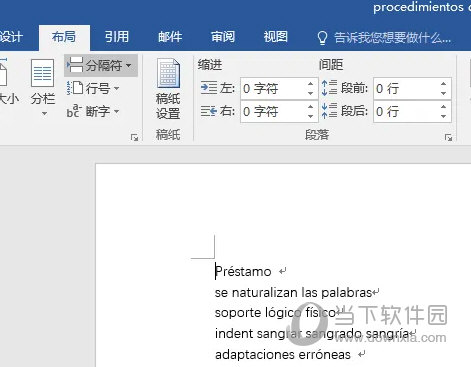Open the 分栏 columns dropdown
Screen dimensions: 471x367
(x=43, y=88)
